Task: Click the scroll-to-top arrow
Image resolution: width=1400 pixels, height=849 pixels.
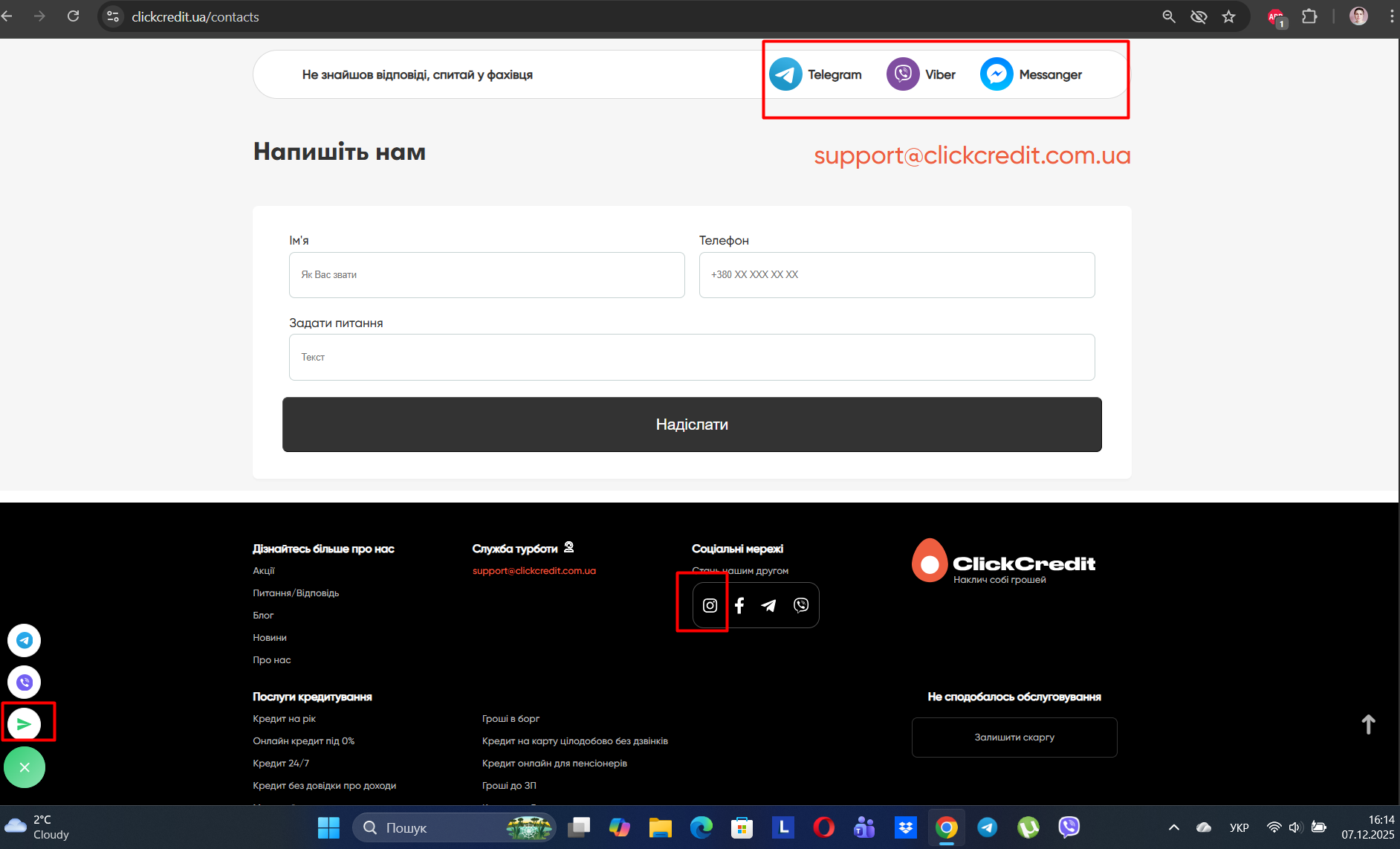Action: pyautogui.click(x=1368, y=724)
